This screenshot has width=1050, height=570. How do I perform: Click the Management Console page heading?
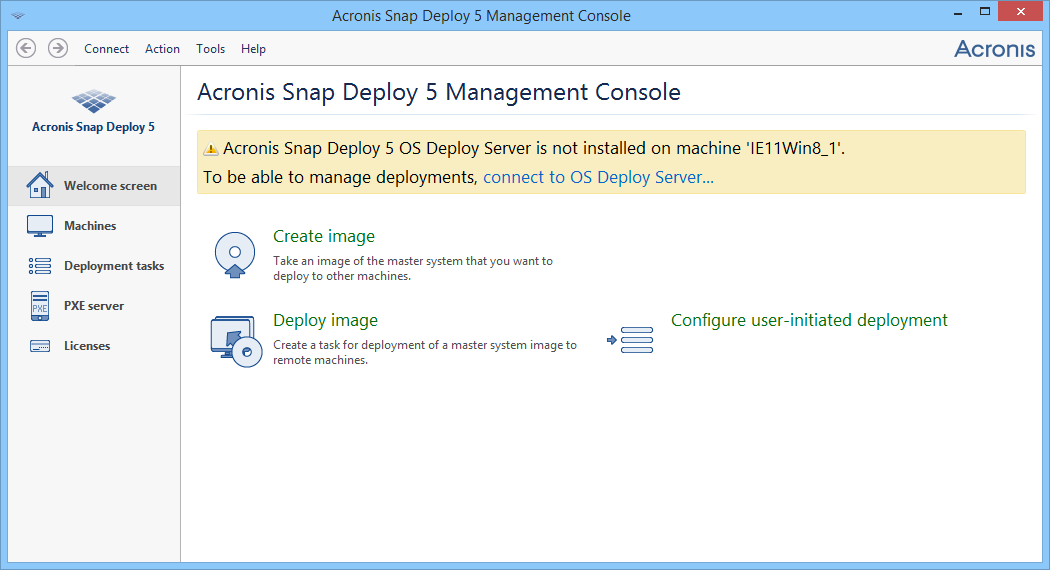[x=439, y=92]
